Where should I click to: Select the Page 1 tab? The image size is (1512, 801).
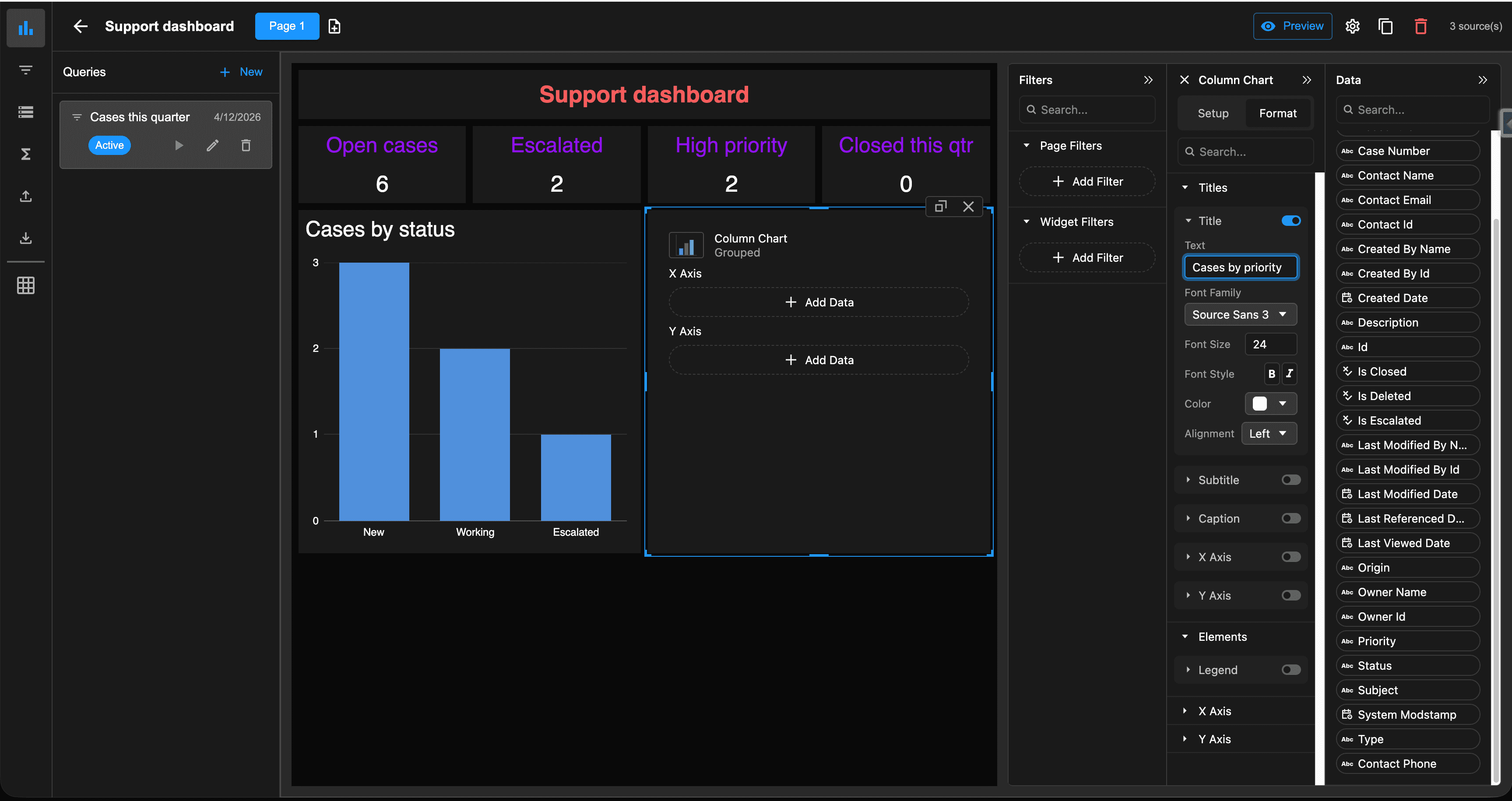coord(286,26)
